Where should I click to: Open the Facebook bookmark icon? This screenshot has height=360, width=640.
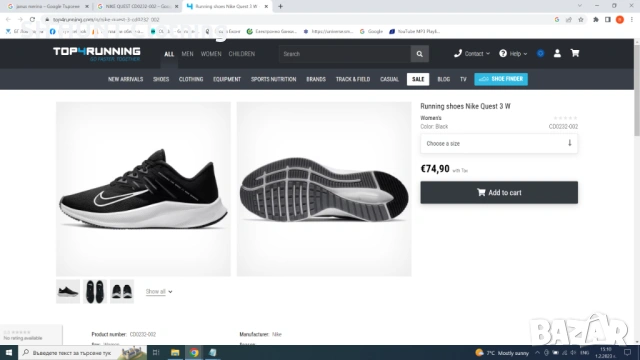[53, 31]
